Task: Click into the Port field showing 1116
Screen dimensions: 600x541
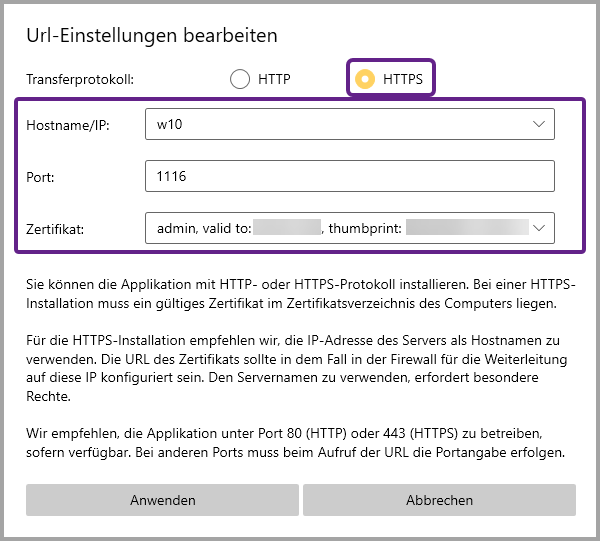Action: pos(349,176)
